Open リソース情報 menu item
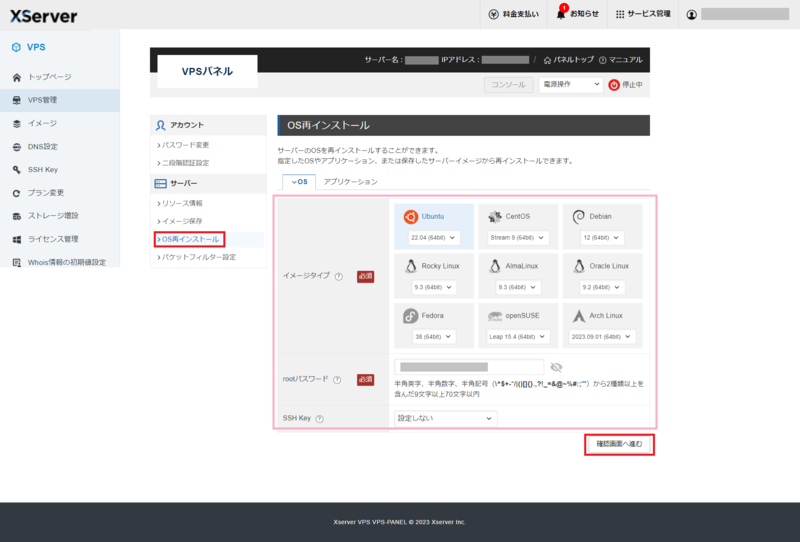The height and width of the screenshot is (542, 800). point(180,203)
